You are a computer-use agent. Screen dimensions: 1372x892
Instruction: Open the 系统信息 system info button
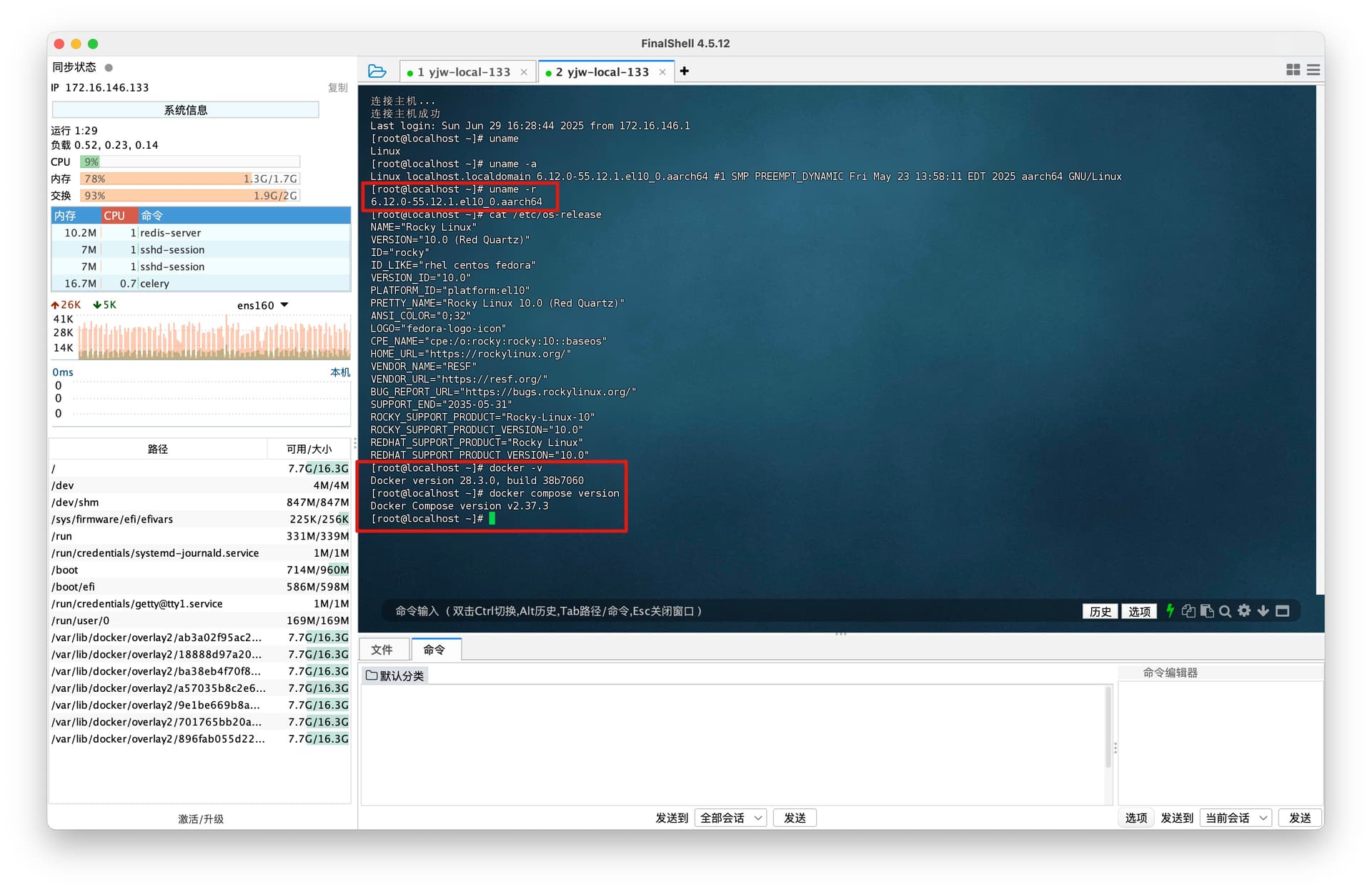click(x=186, y=110)
